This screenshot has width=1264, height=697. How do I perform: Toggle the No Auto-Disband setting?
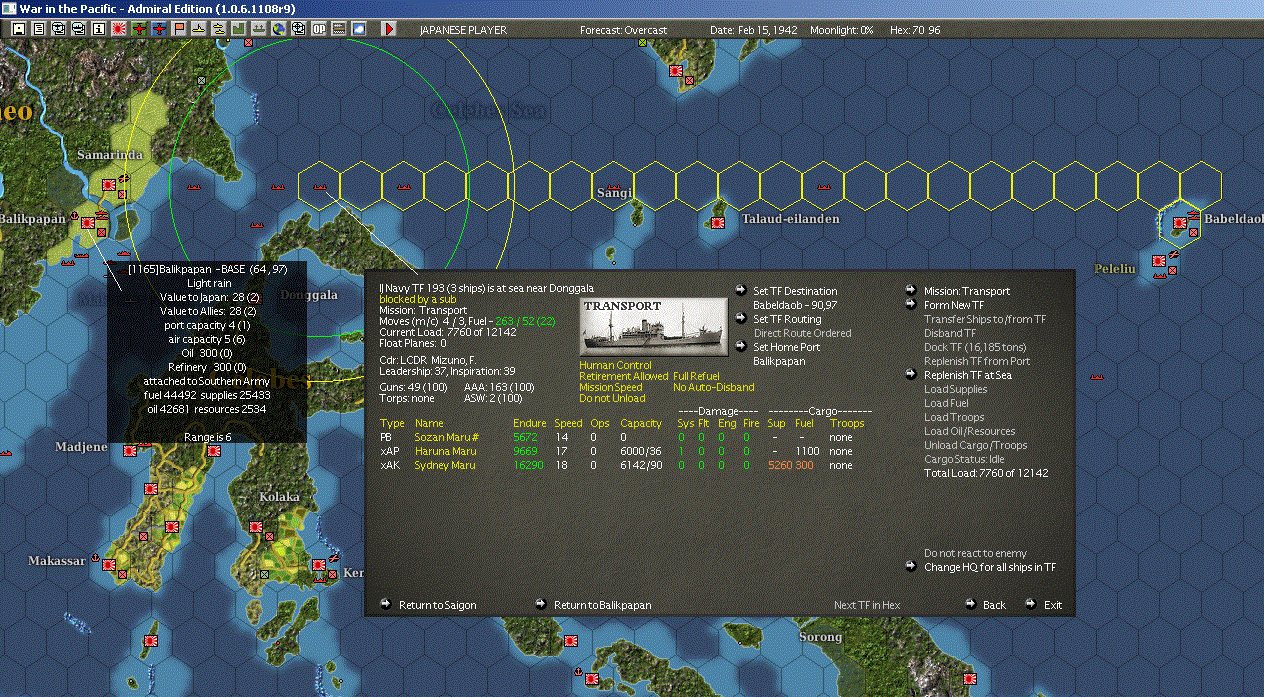713,387
